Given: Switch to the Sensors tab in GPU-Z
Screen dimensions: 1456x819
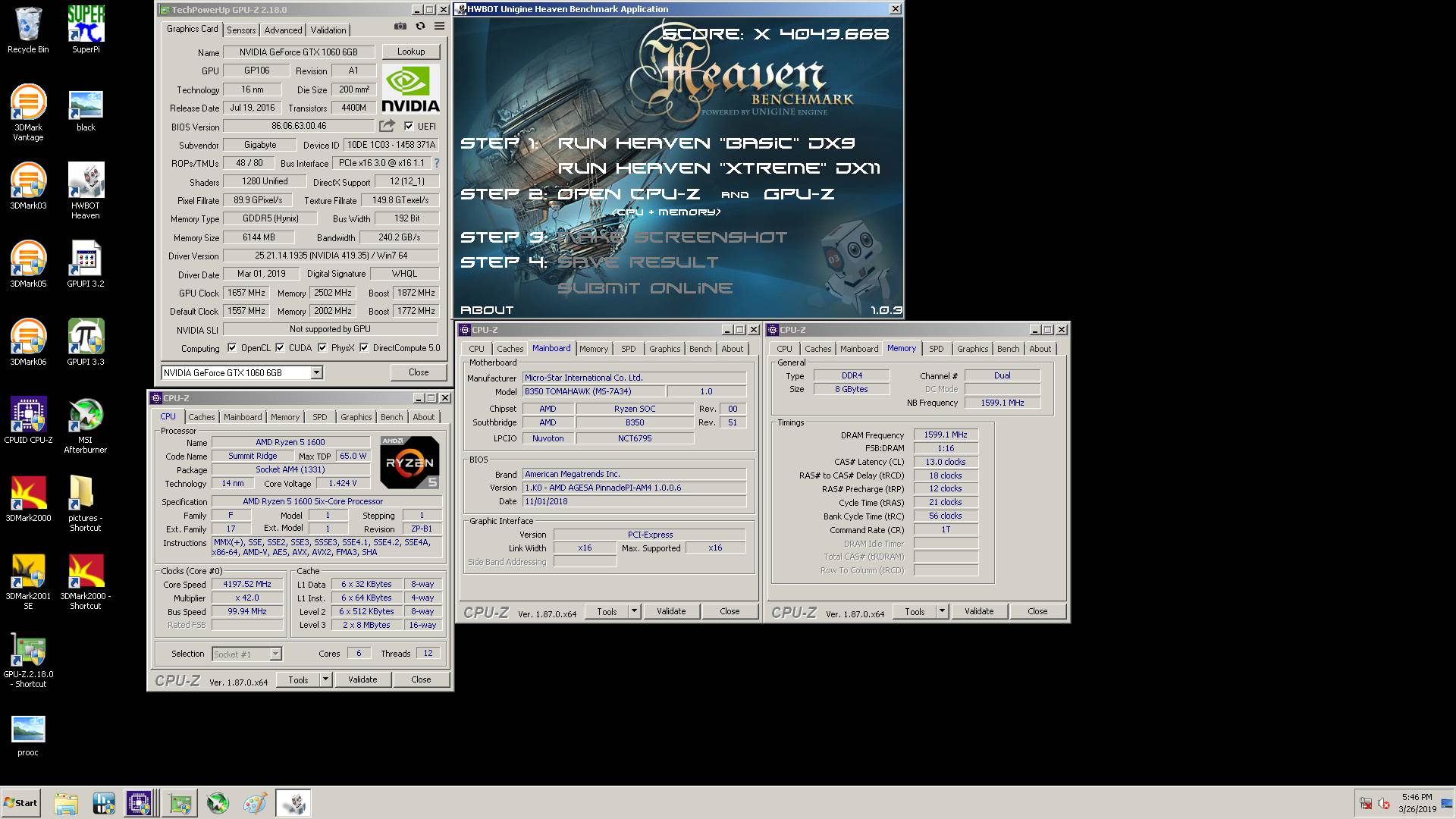Looking at the screenshot, I should point(241,30).
